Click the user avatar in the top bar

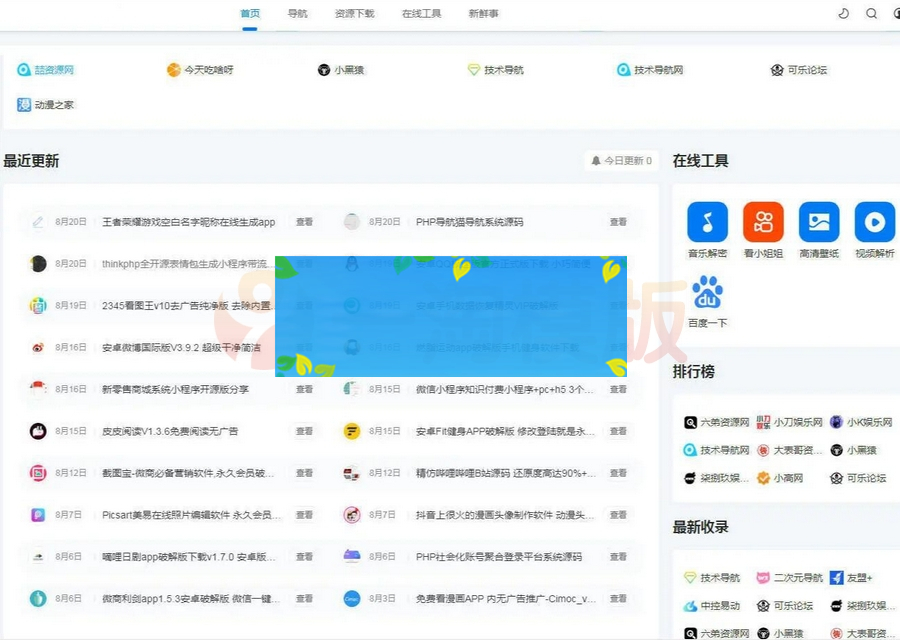point(896,13)
